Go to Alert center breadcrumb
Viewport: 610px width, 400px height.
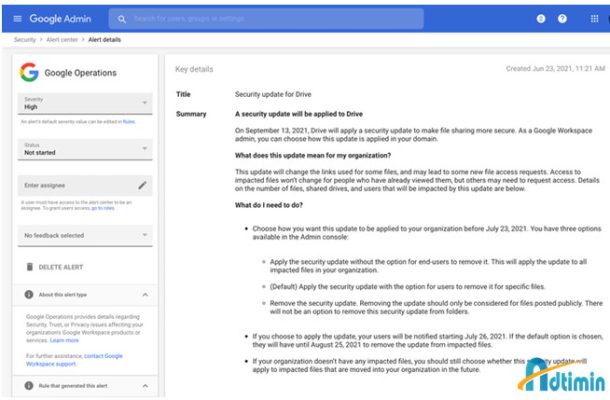point(62,40)
